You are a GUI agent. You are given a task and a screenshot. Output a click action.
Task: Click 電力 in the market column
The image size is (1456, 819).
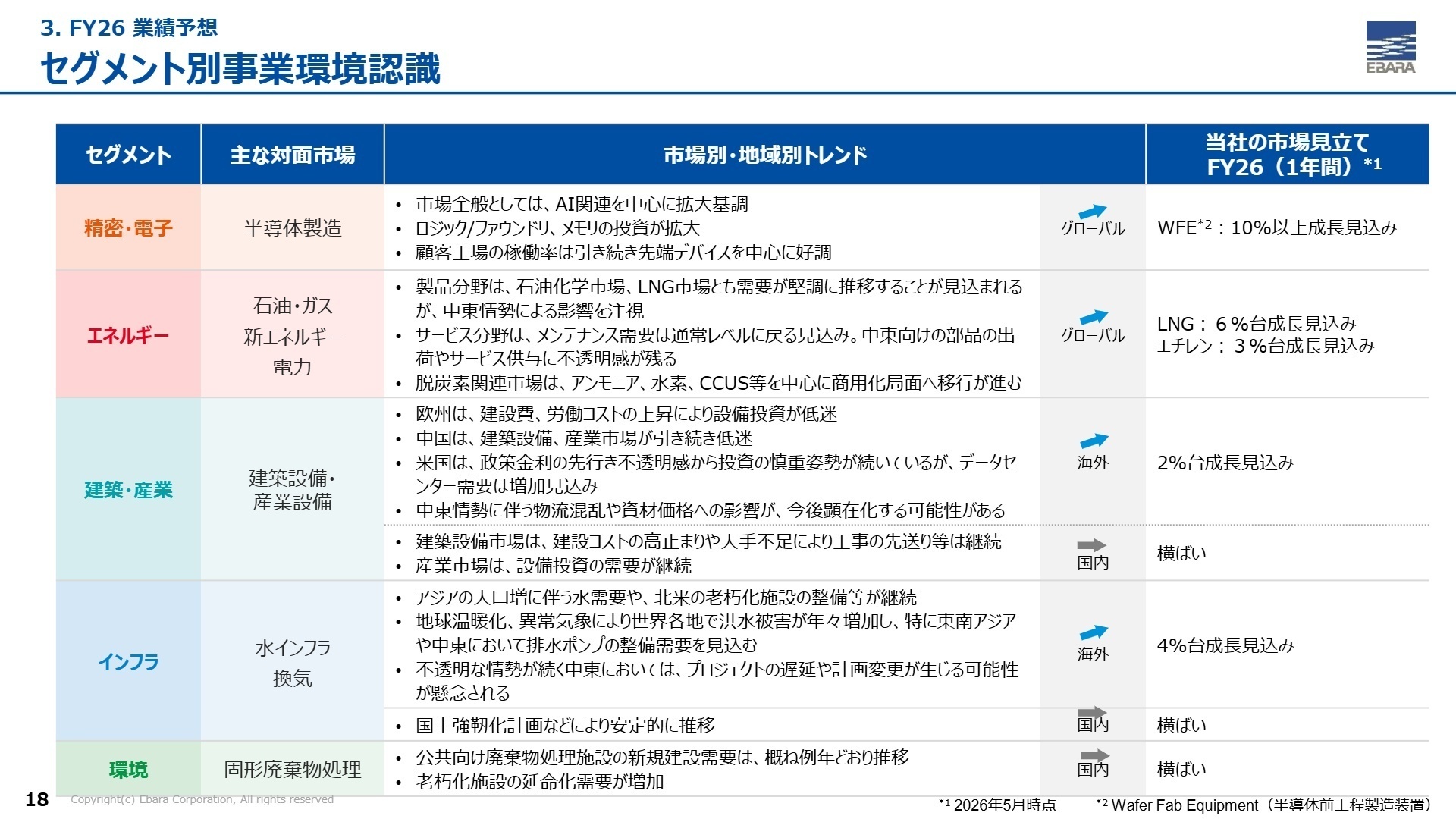[292, 366]
